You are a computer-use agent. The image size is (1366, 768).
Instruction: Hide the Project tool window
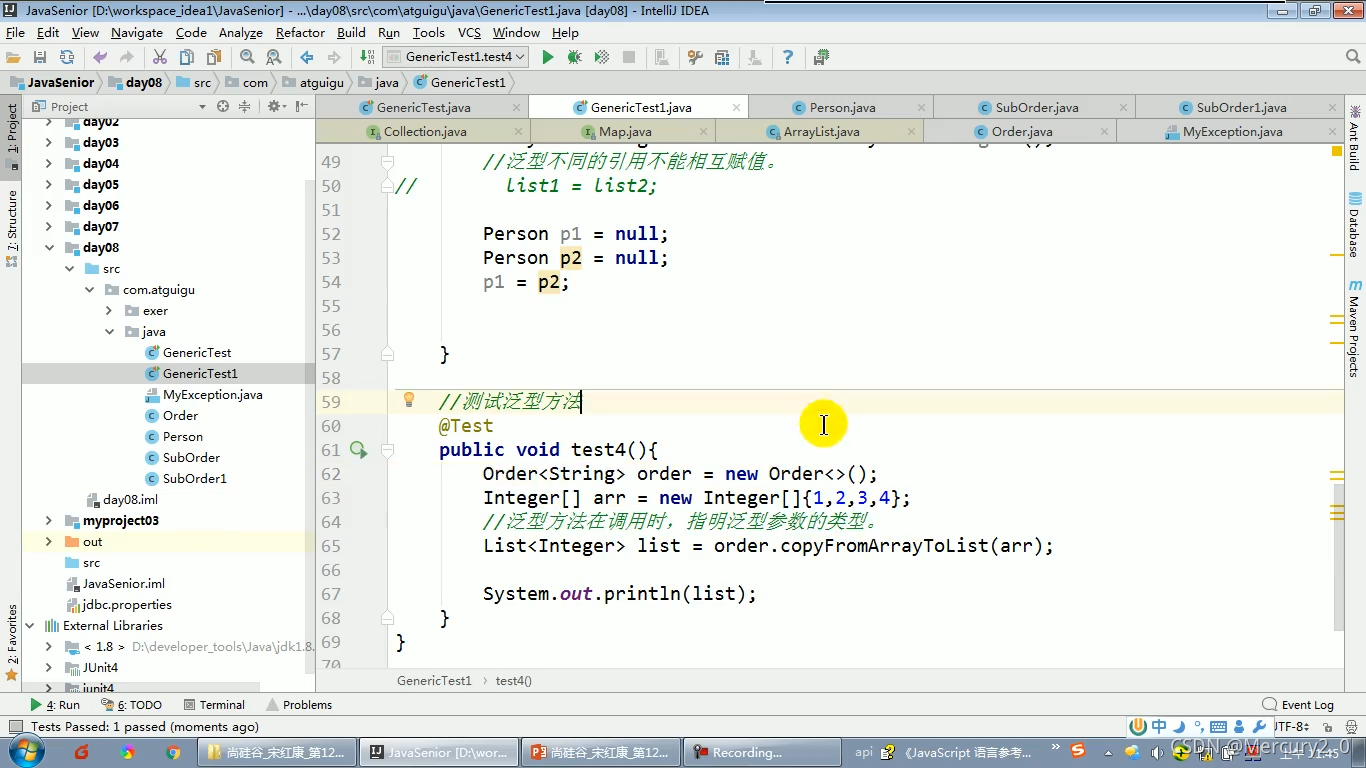point(302,106)
